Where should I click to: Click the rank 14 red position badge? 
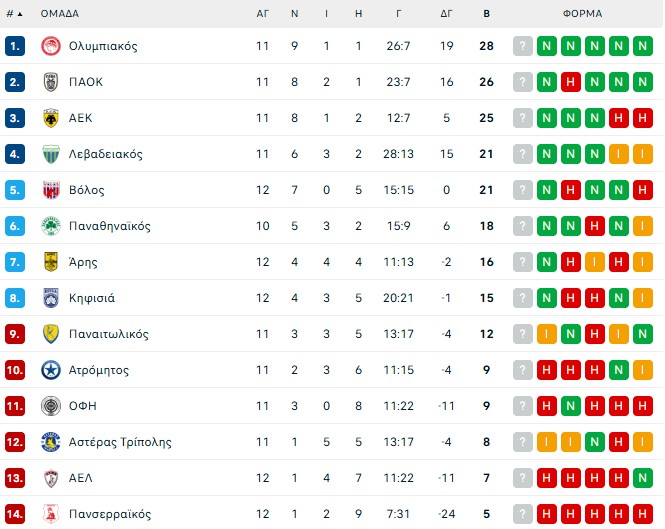(x=14, y=514)
